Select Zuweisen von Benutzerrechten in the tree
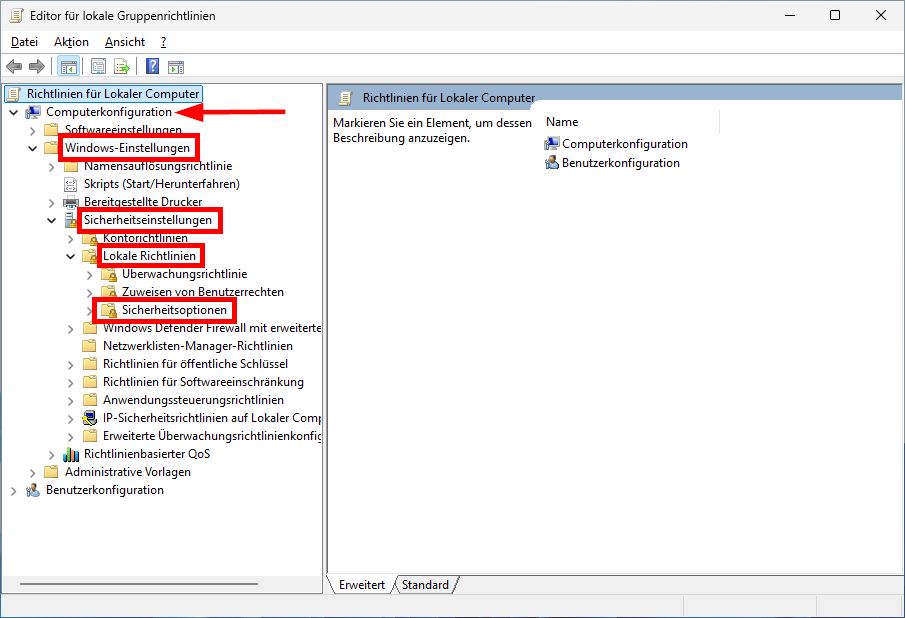This screenshot has height=618, width=905. coord(201,292)
